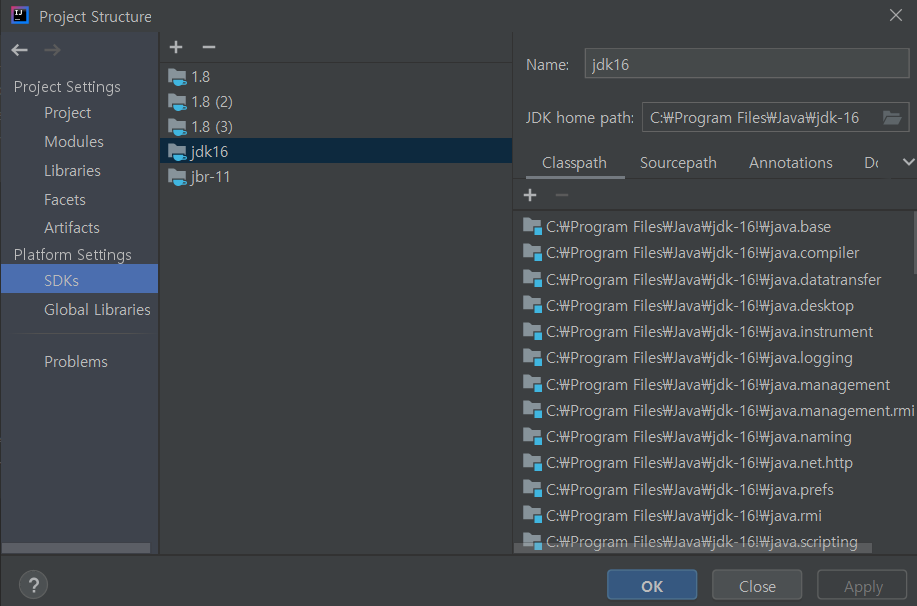Click the left sidebar horizontal scrollbar
This screenshot has width=917, height=606.
76,548
